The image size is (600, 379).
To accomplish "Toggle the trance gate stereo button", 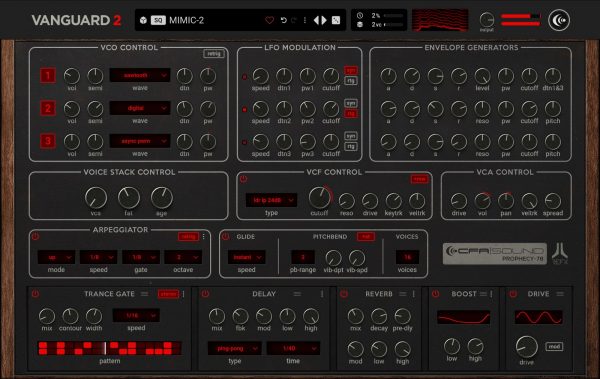I will 168,294.
